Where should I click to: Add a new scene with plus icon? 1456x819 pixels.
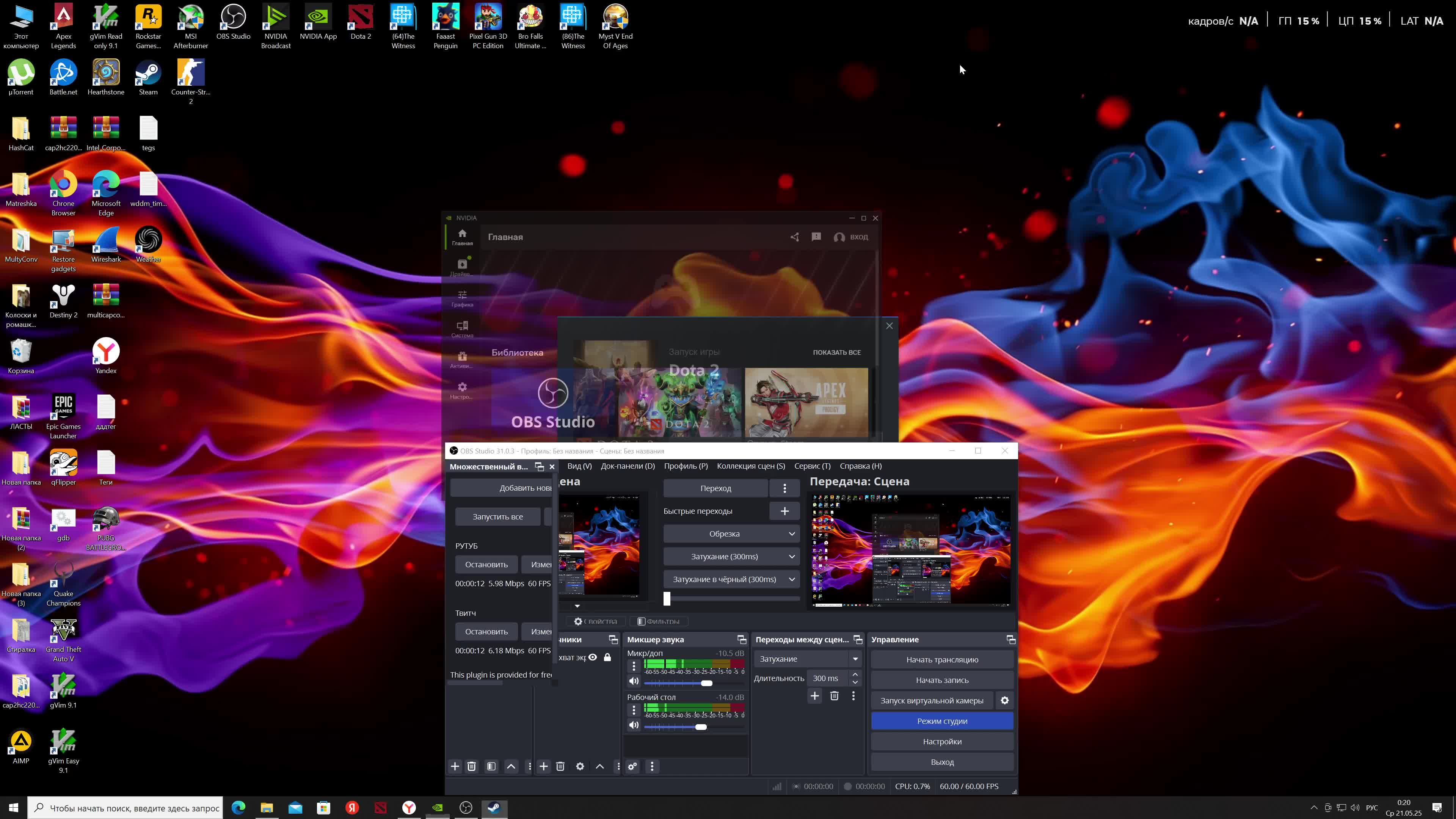[x=455, y=766]
